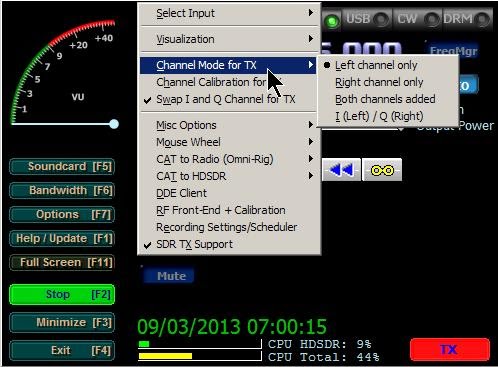Click the rewind double-arrow icon
Image resolution: width=498 pixels, height=367 pixels.
[341, 170]
